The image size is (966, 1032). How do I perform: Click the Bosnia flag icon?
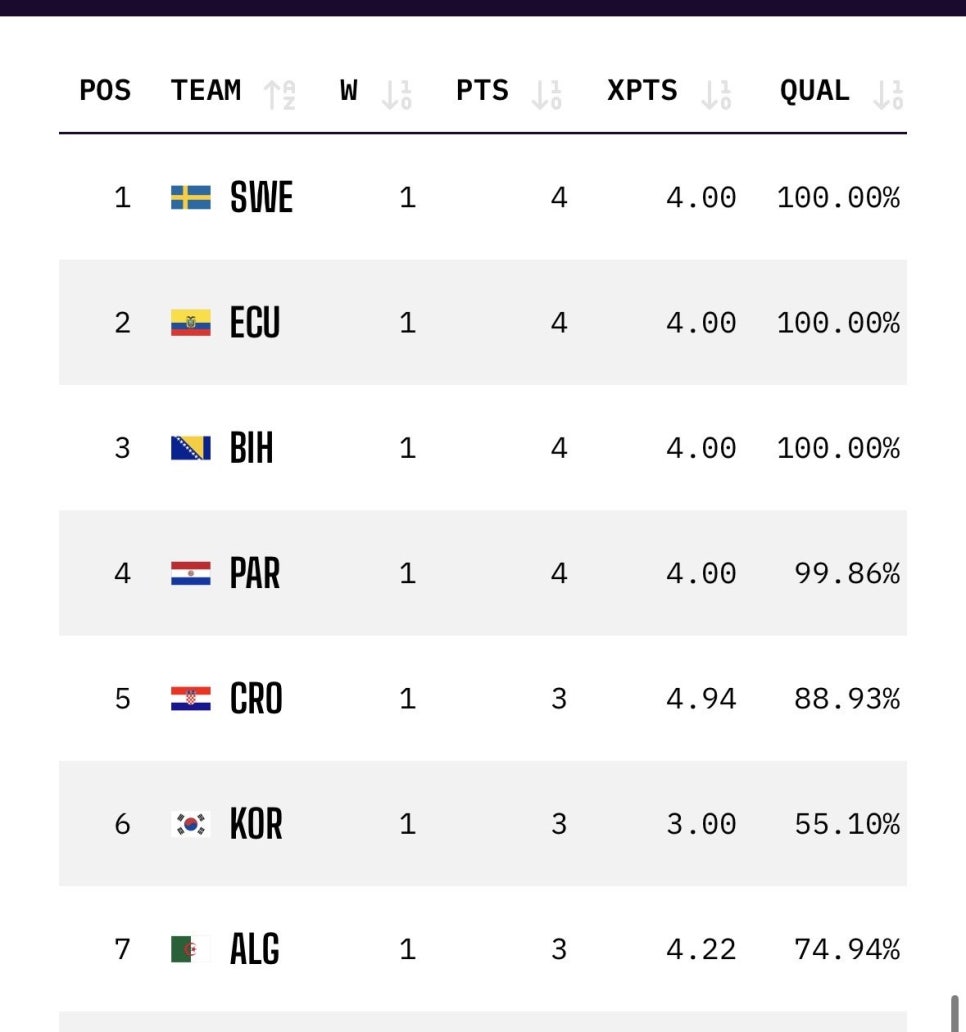pos(191,448)
